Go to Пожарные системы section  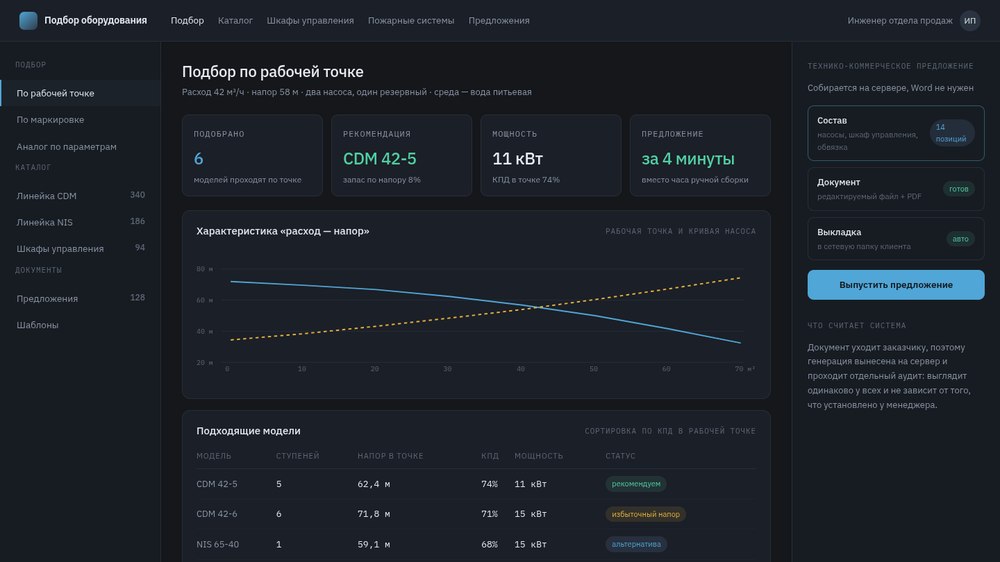[x=411, y=20]
